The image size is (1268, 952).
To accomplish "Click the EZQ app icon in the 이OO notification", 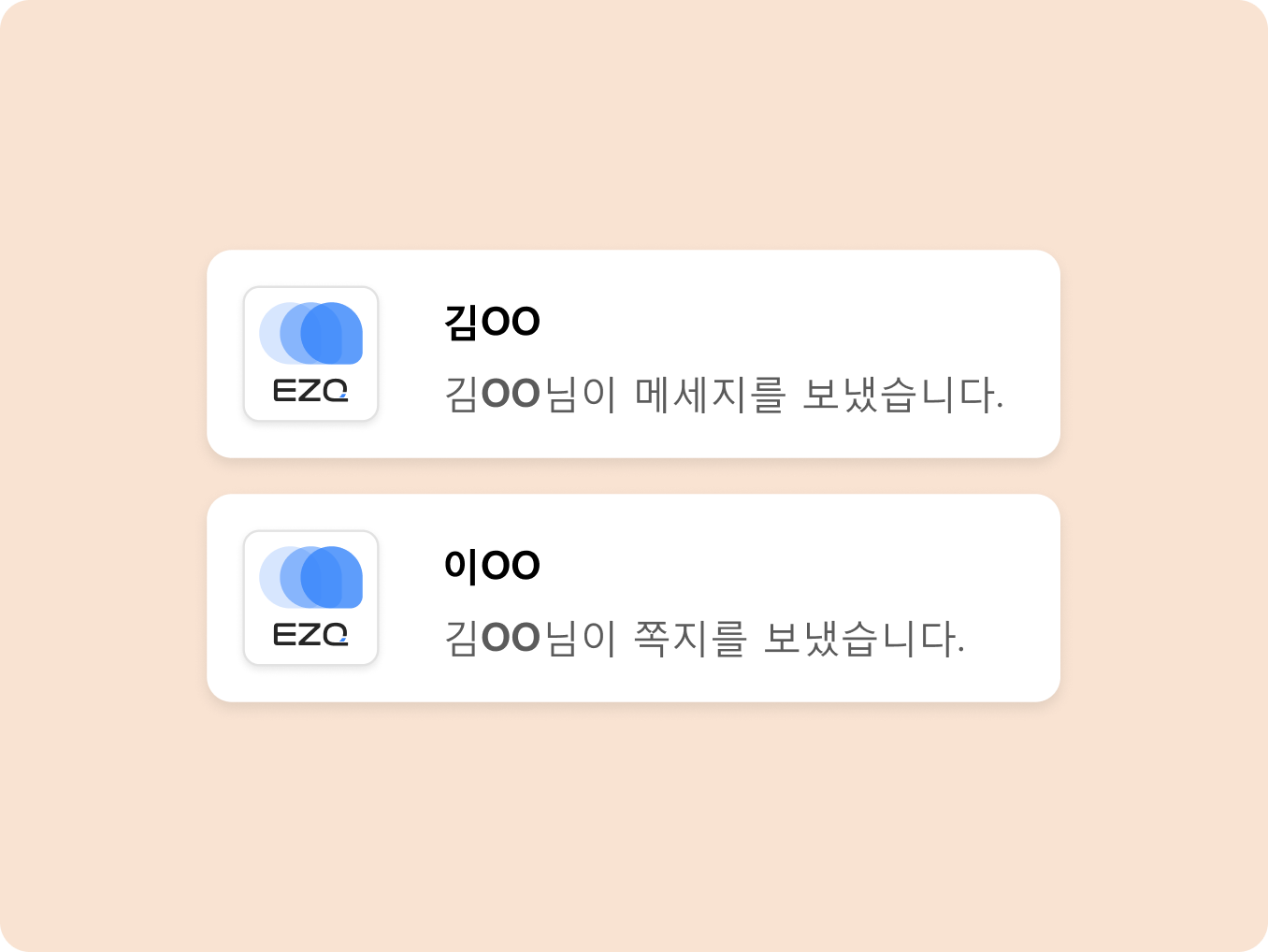I will coord(310,598).
